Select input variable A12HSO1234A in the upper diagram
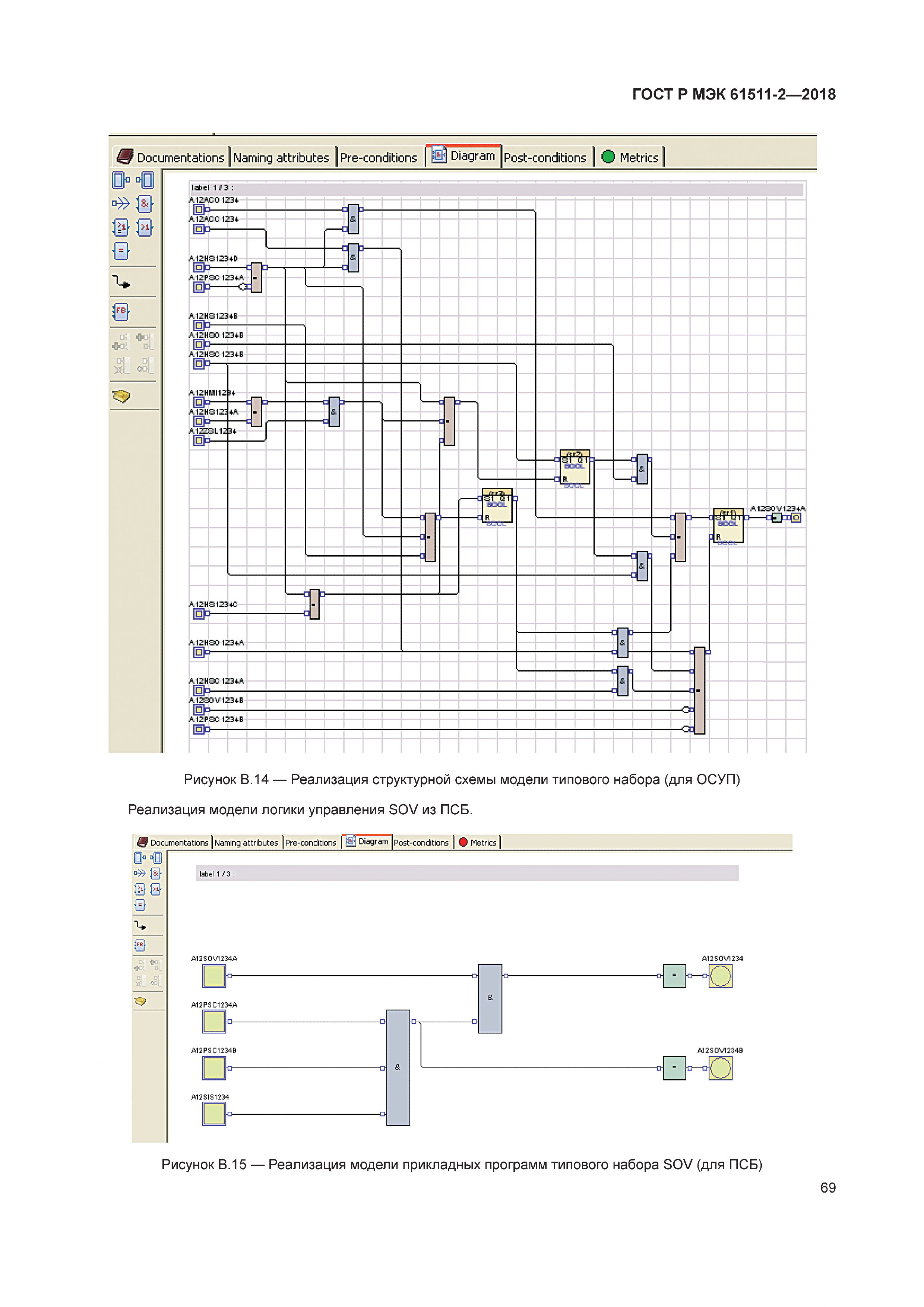Screen dimensions: 924x1307 click(x=199, y=652)
